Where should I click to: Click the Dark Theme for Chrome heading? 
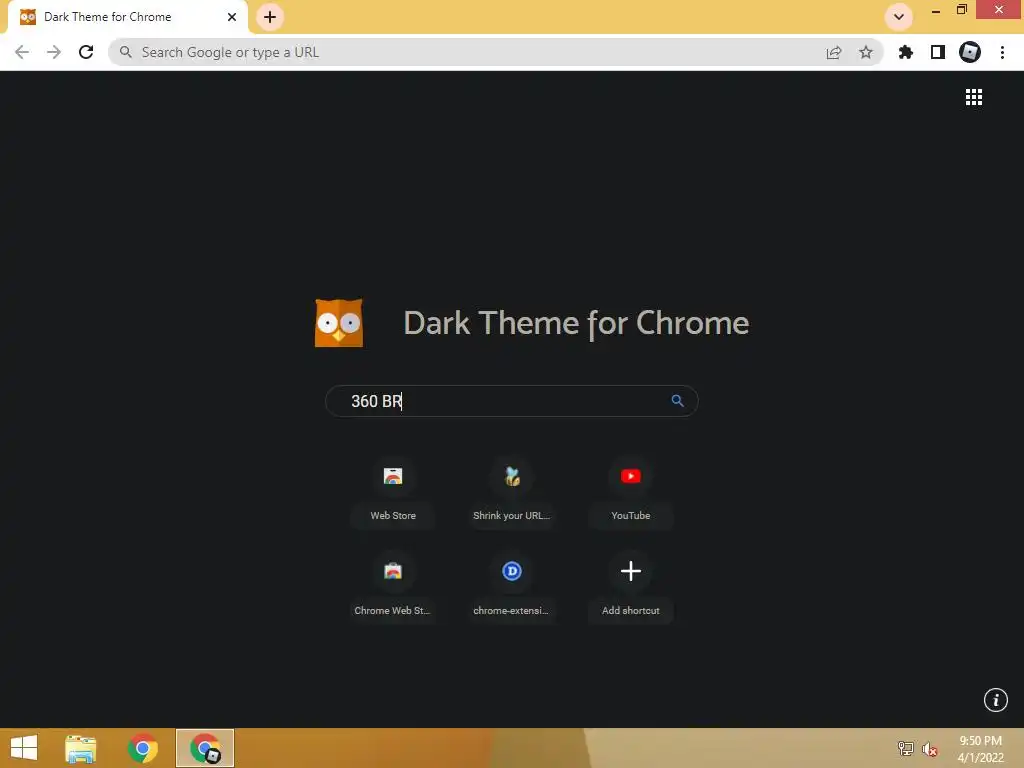pos(576,323)
